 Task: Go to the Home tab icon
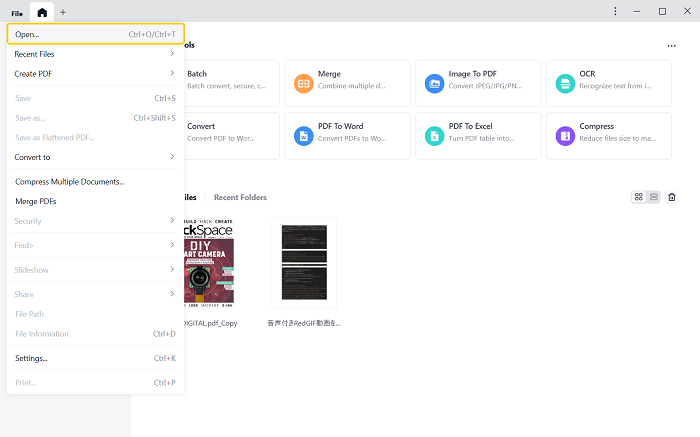click(42, 12)
